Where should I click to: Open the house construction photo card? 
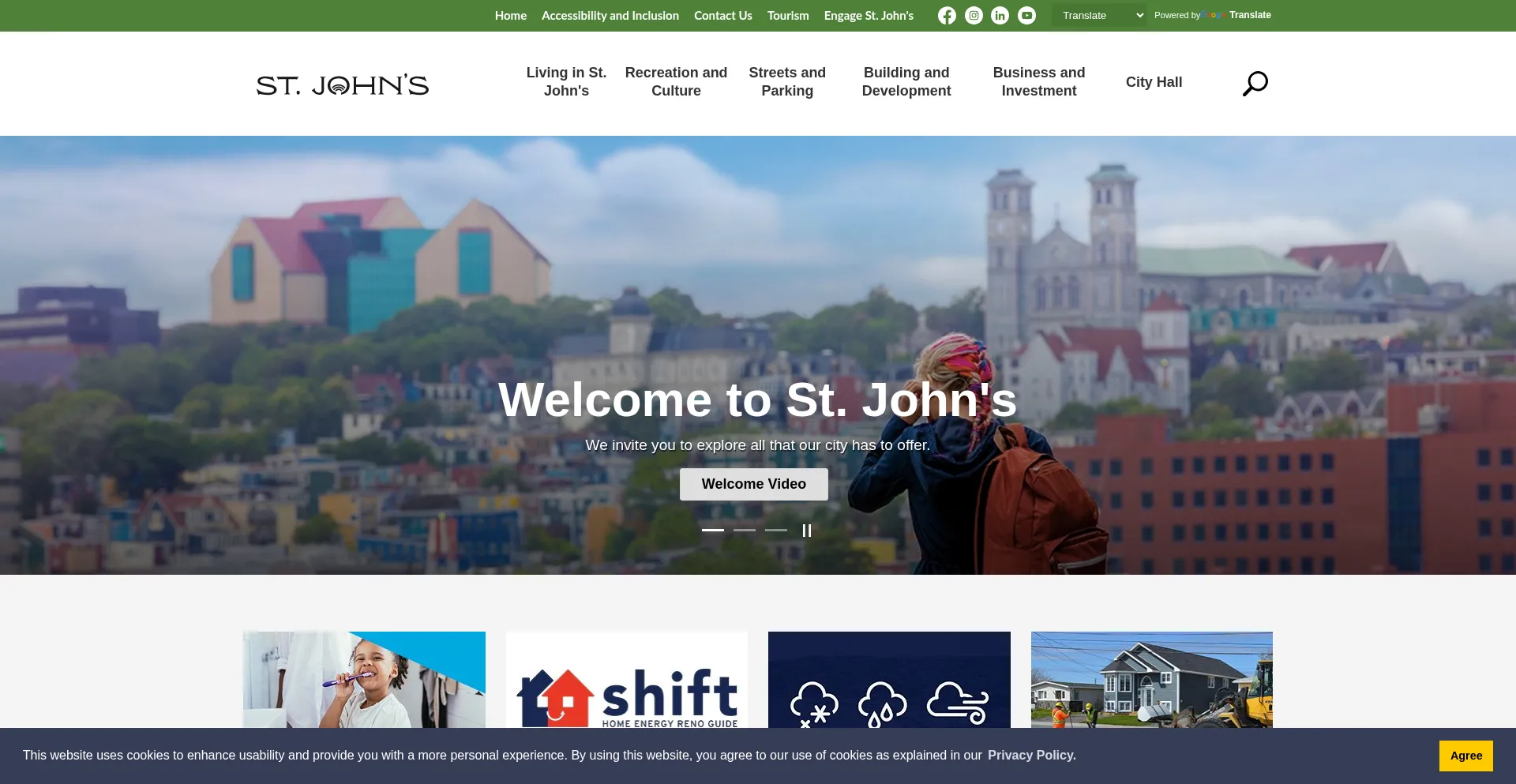1152,680
